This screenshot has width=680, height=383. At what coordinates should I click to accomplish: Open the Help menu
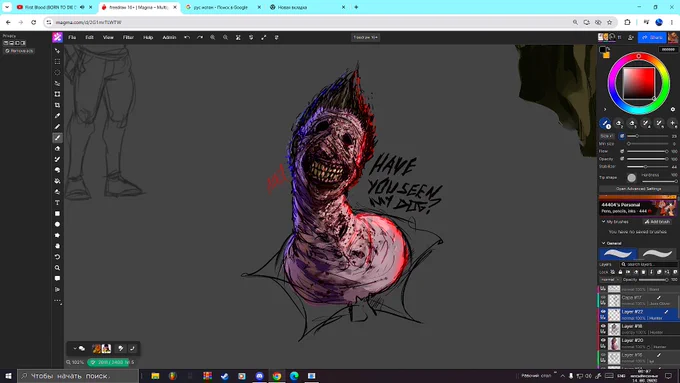coord(148,37)
